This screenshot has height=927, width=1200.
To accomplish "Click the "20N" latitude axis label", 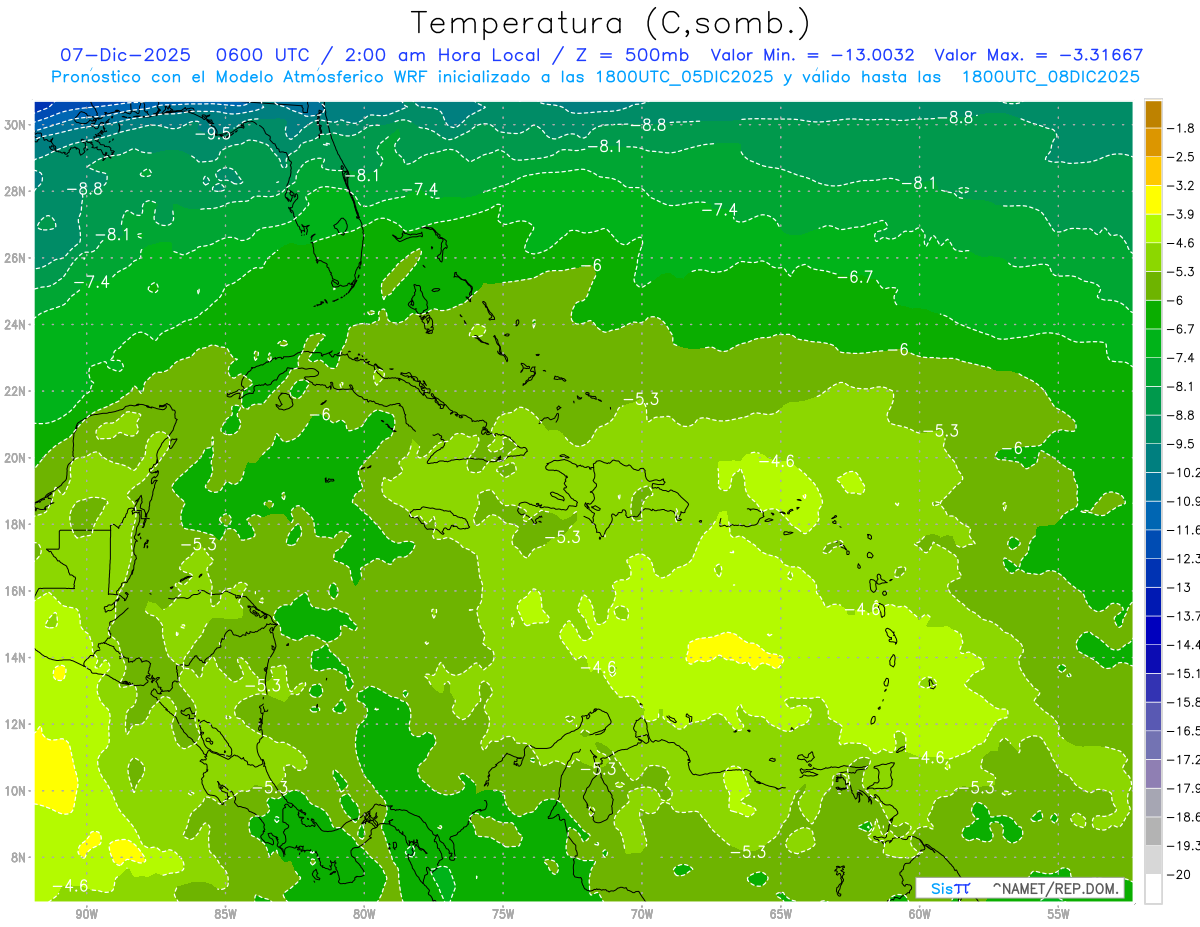I will coord(15,458).
